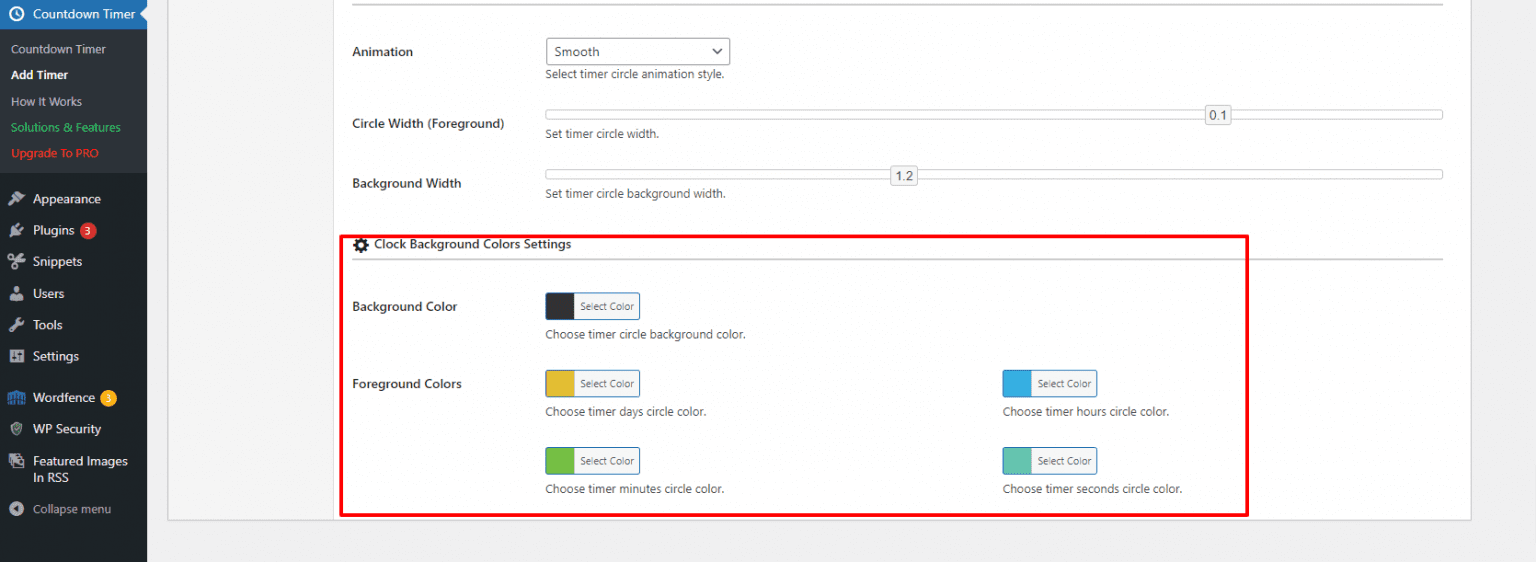Click the 'Background Width' label
Viewport: 1536px width, 562px height.
click(407, 184)
